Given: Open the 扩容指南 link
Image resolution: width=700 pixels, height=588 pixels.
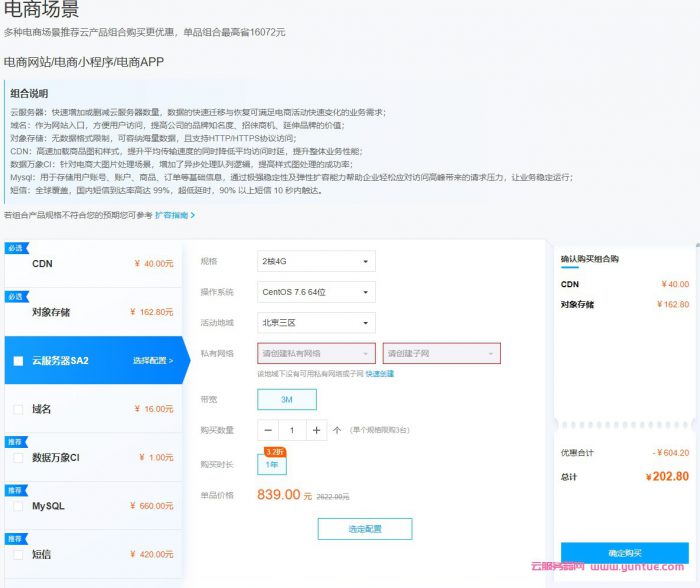Looking at the screenshot, I should [x=174, y=215].
